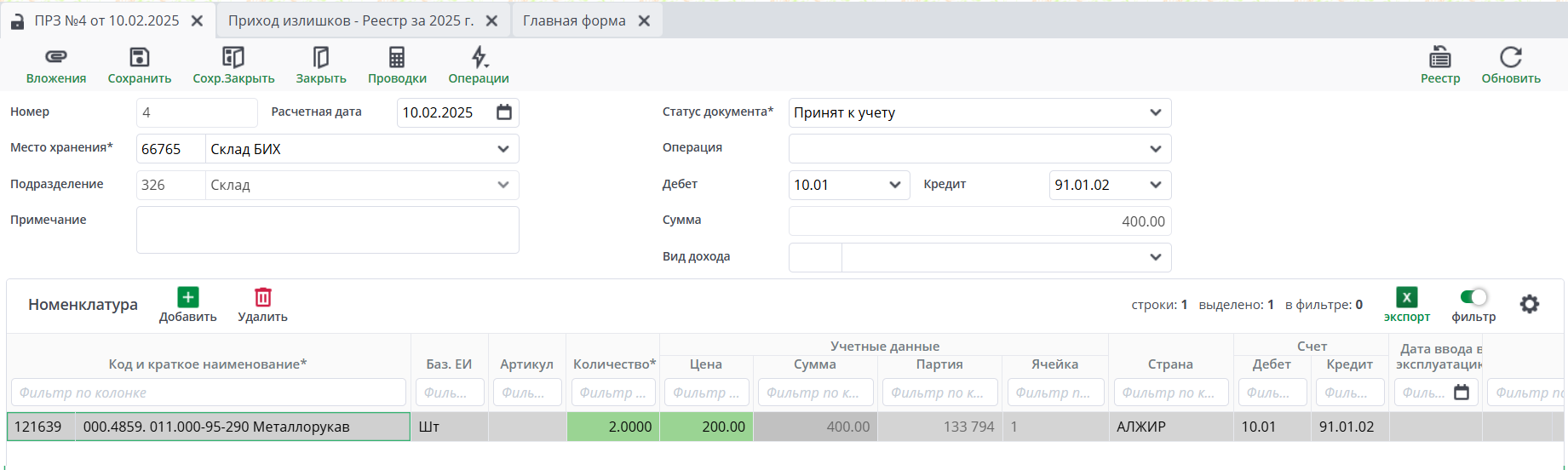The height and width of the screenshot is (470, 1568).
Task: Open the Операции lightning icon menu
Action: 479,58
